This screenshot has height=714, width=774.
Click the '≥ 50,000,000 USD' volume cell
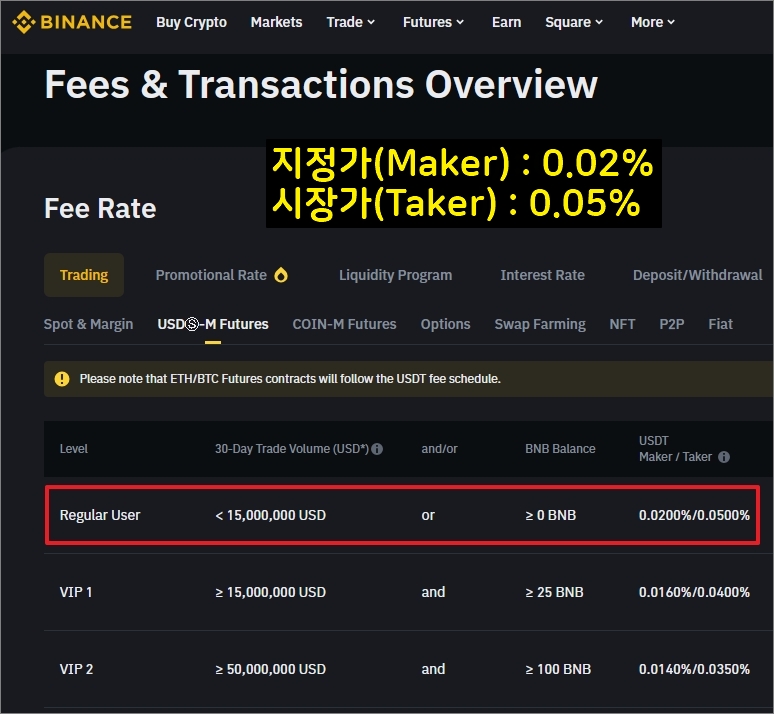pos(271,669)
